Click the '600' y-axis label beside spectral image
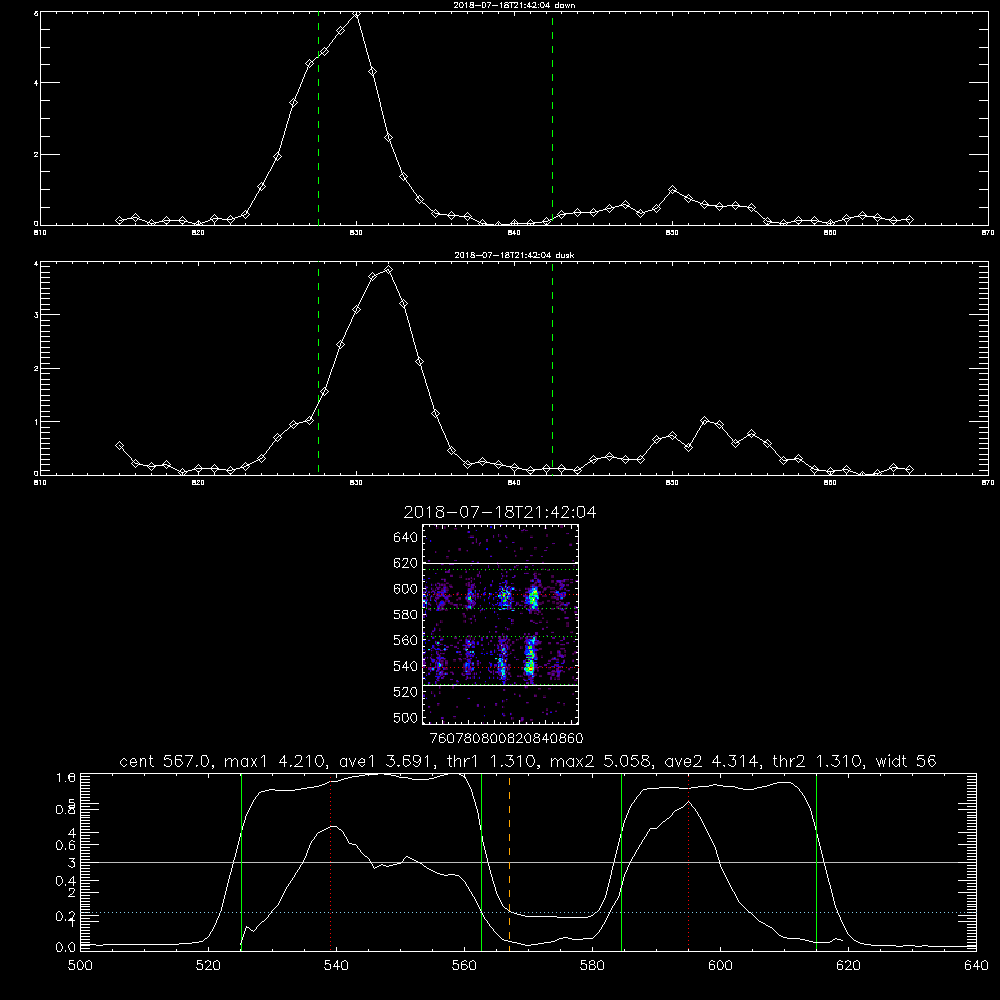 coord(406,589)
